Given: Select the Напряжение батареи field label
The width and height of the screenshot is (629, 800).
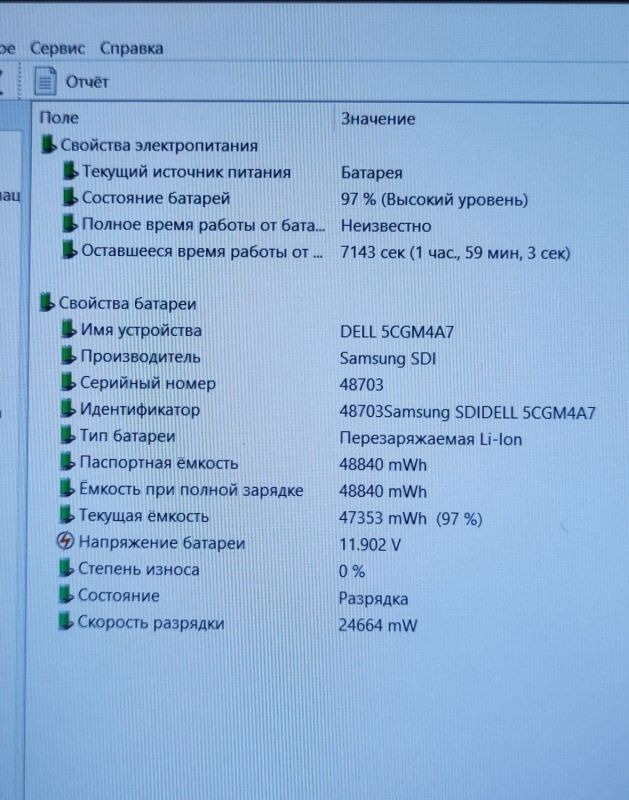Looking at the screenshot, I should pos(162,543).
